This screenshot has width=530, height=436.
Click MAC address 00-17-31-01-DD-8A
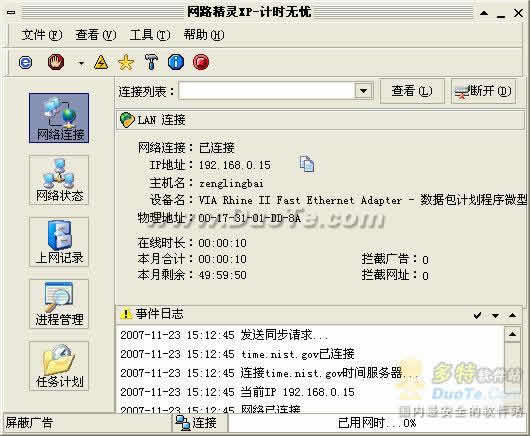(249, 218)
